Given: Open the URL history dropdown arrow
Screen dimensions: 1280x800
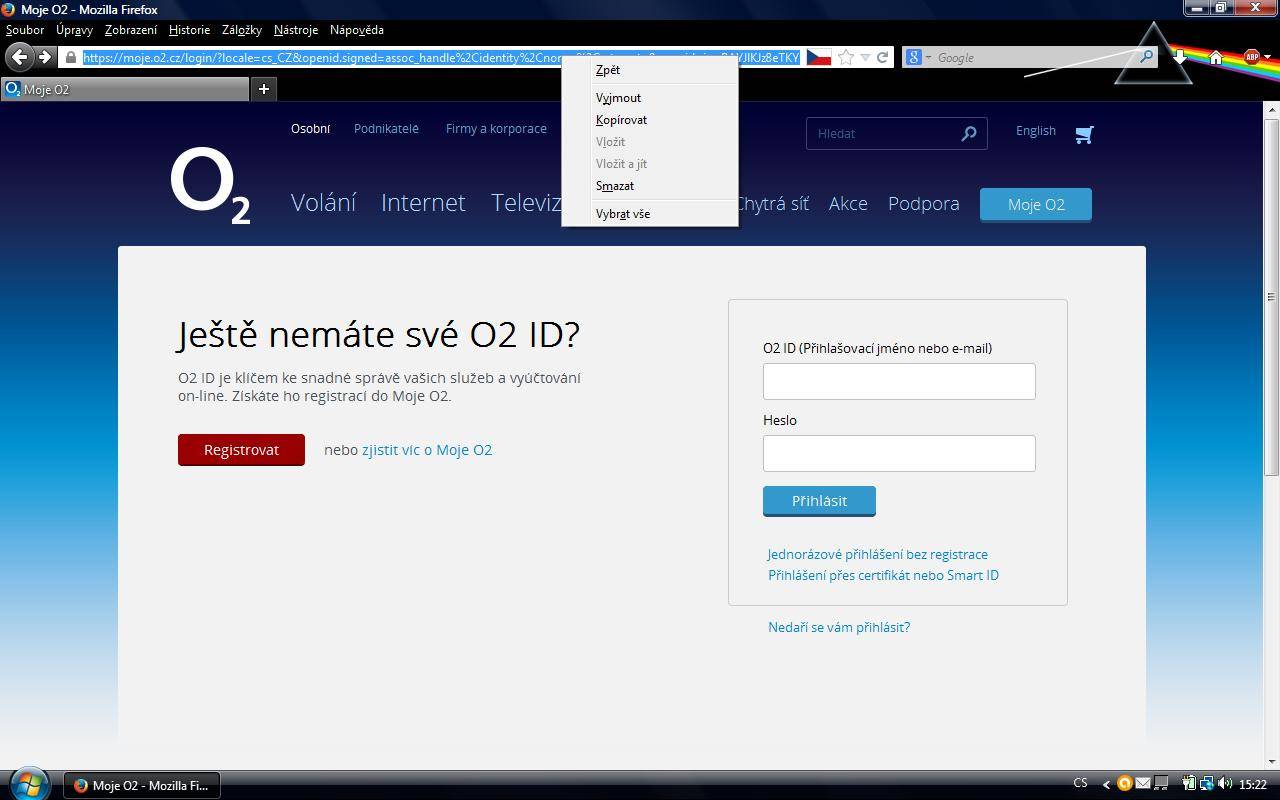Looking at the screenshot, I should [866, 57].
